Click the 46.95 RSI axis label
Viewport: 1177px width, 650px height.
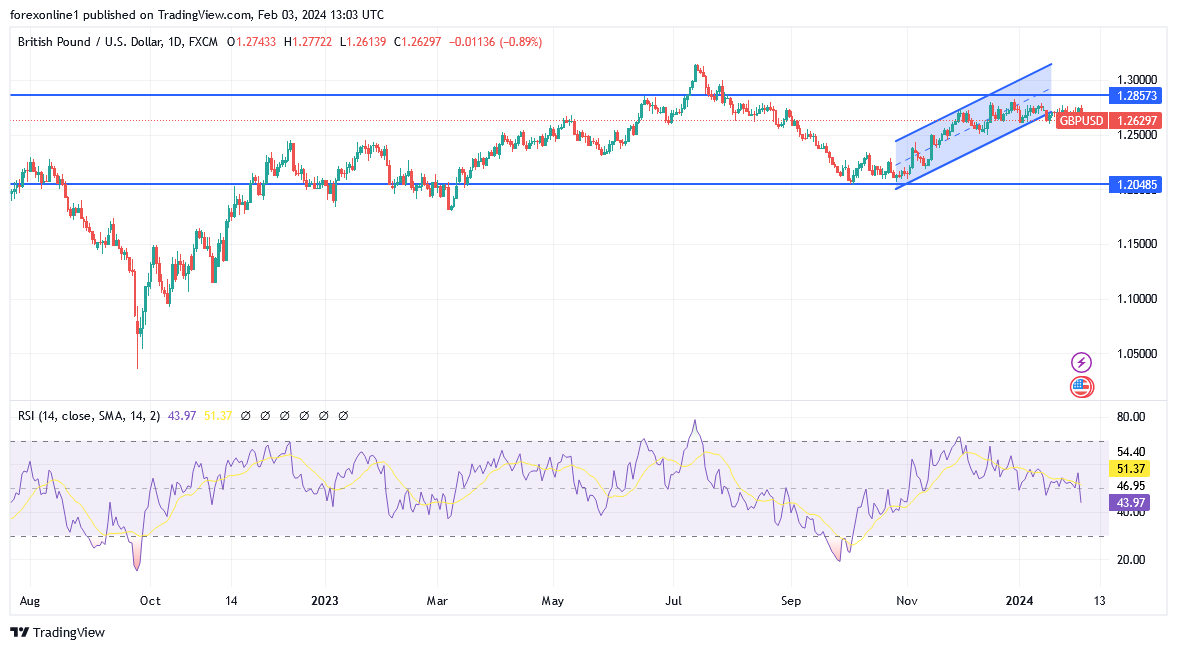(1131, 486)
